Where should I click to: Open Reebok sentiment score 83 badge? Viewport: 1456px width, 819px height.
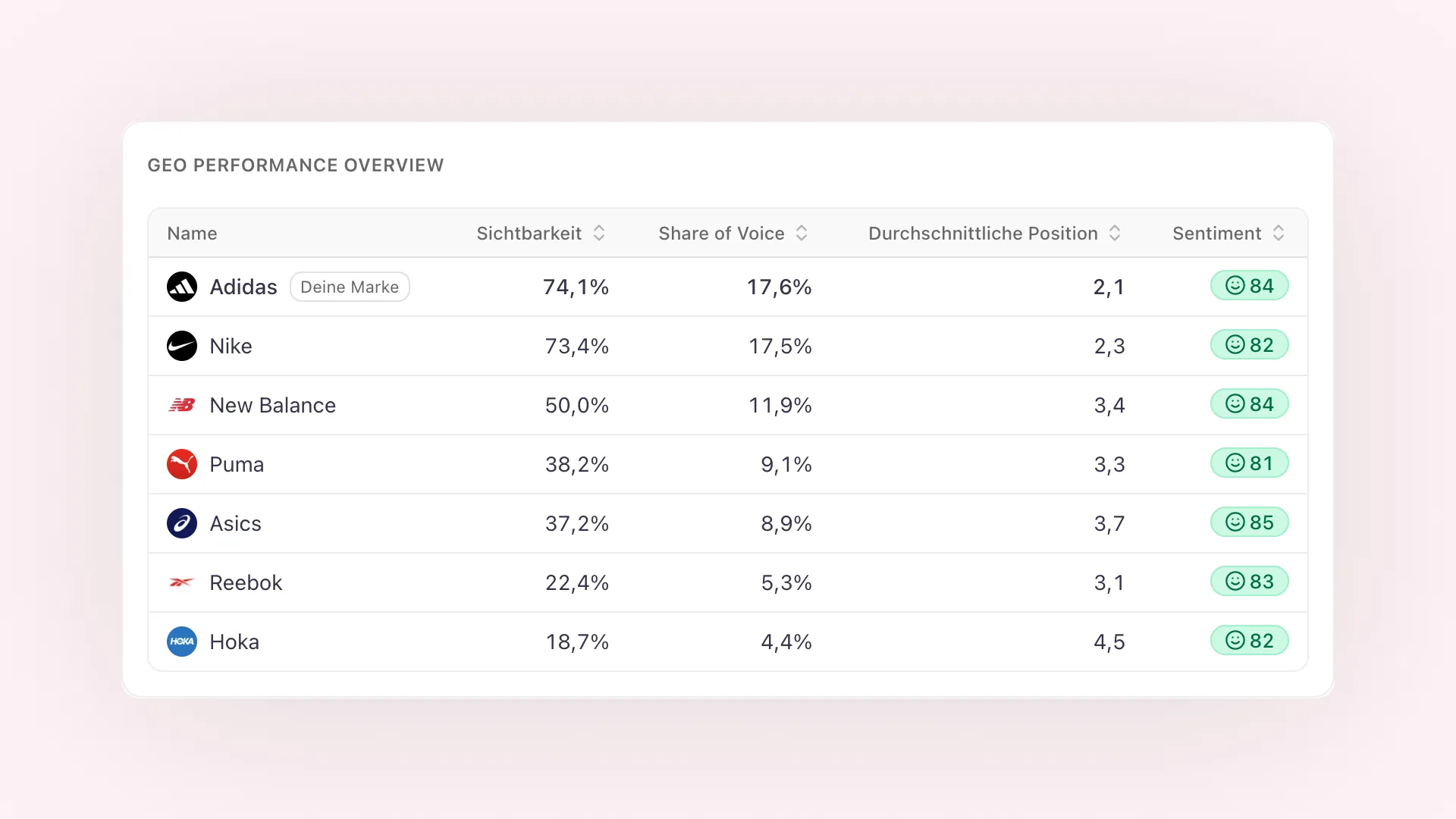(1249, 581)
